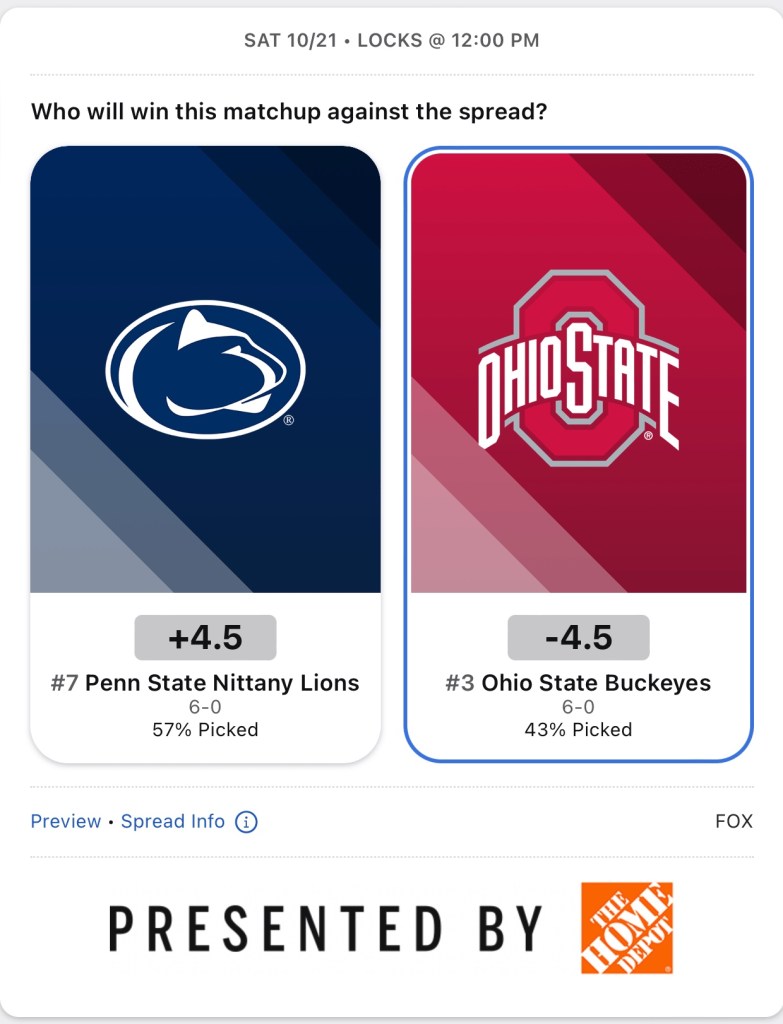Click the Ohio State Buckeyes logo
The image size is (783, 1024).
578,369
